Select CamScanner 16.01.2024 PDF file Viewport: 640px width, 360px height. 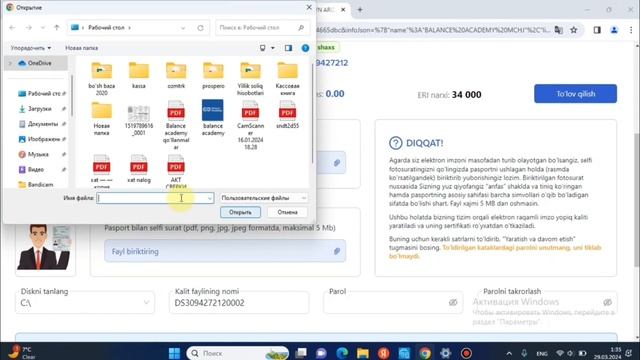click(x=250, y=126)
